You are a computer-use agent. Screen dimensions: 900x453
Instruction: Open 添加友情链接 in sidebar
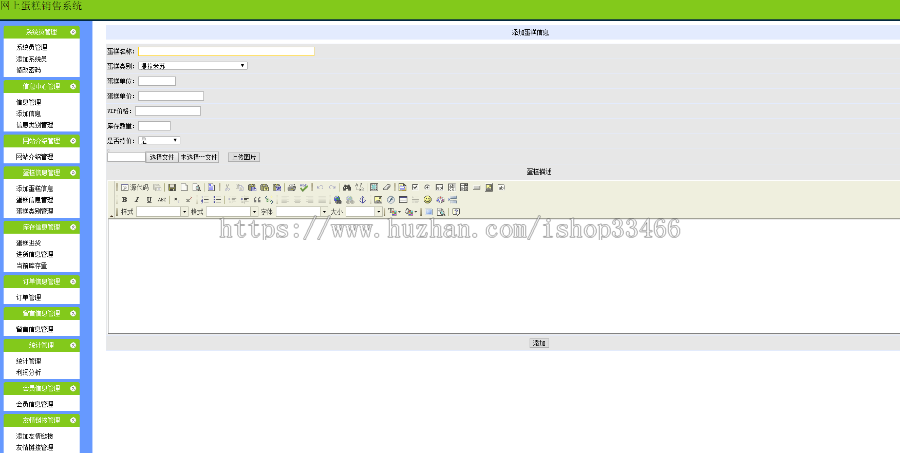click(34, 436)
